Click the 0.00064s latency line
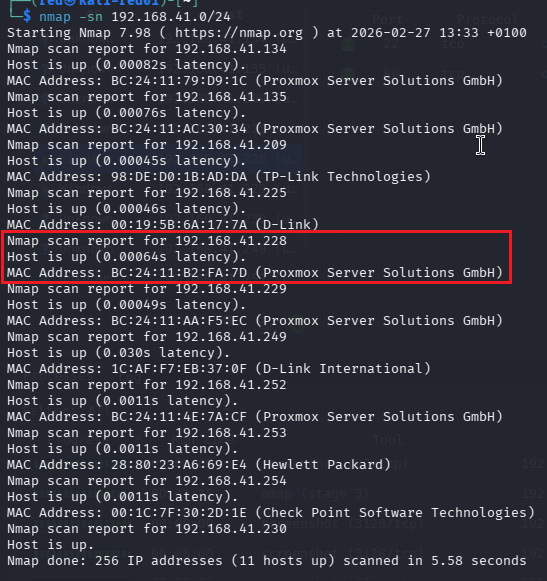 [126, 257]
